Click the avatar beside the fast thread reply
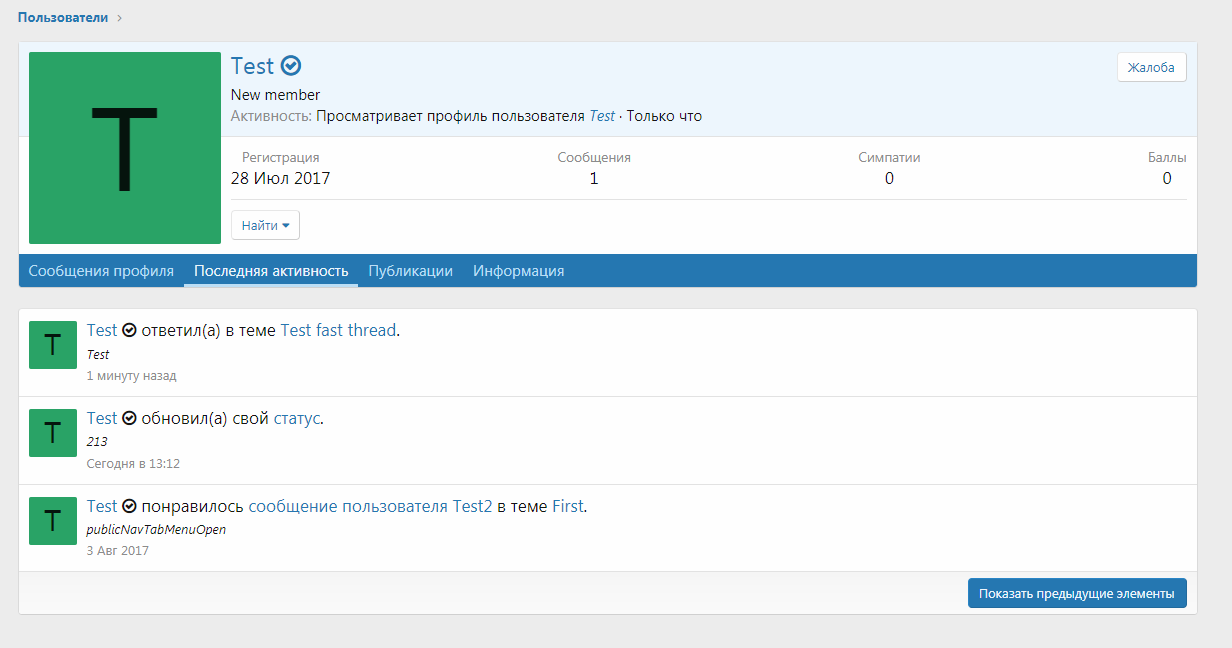This screenshot has height=648, width=1232. click(52, 344)
